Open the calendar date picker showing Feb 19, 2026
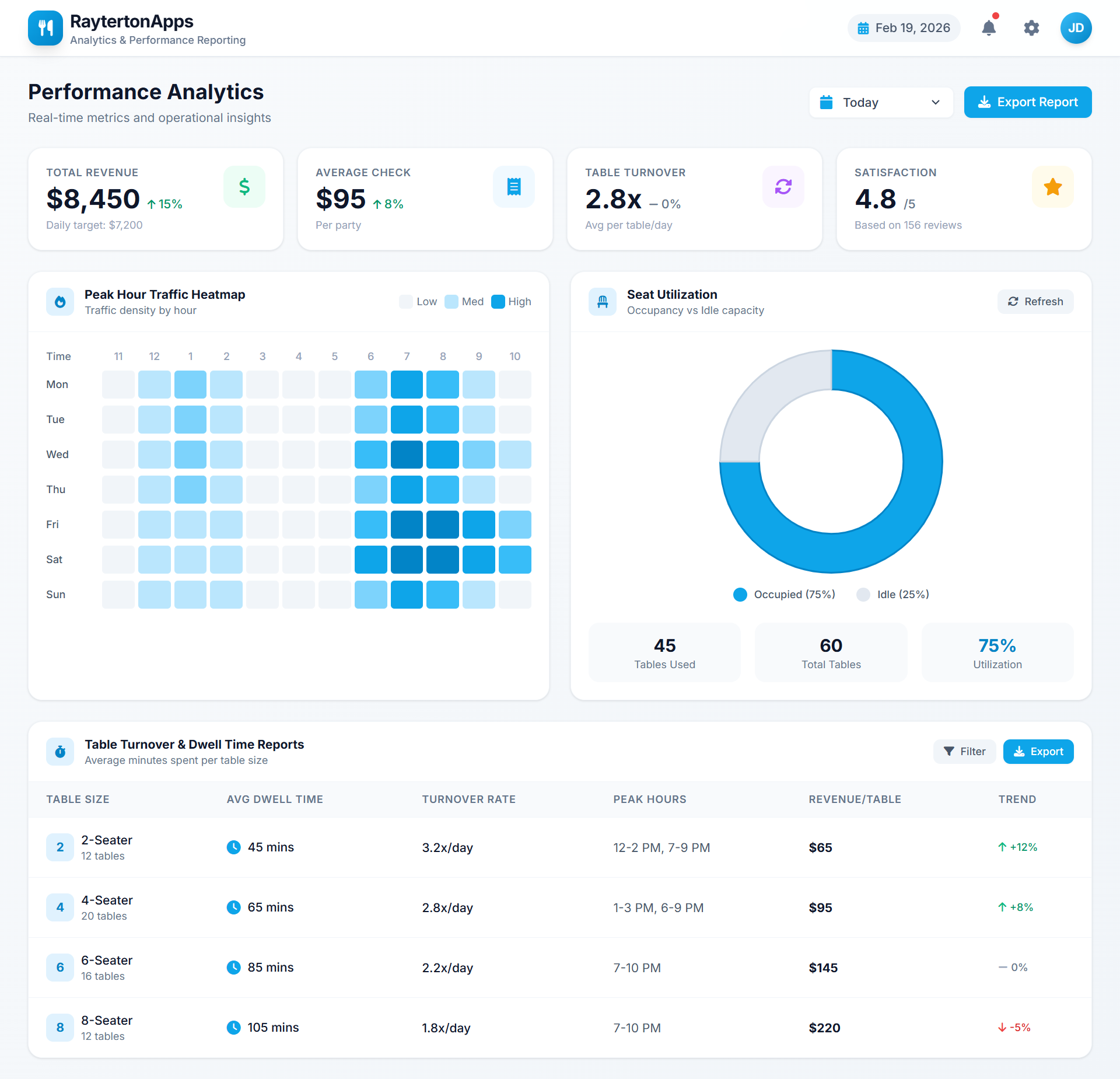This screenshot has width=1120, height=1079. click(904, 27)
